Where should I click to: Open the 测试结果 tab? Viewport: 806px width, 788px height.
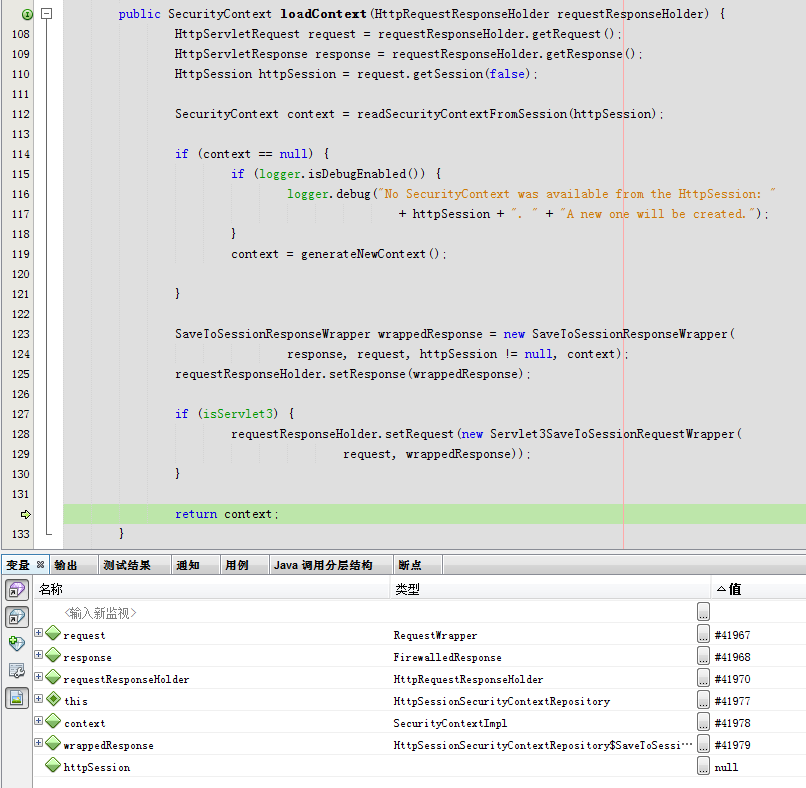[127, 565]
